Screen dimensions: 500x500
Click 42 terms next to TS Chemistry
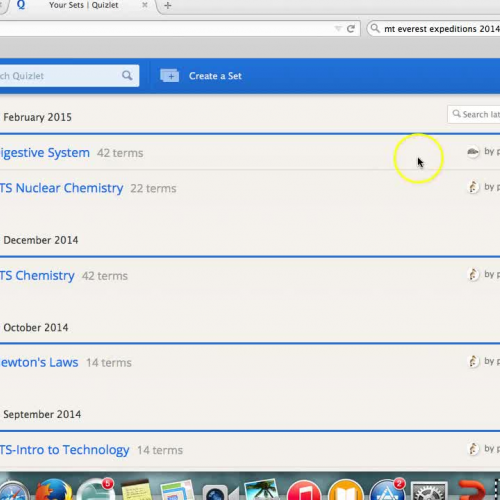(105, 276)
